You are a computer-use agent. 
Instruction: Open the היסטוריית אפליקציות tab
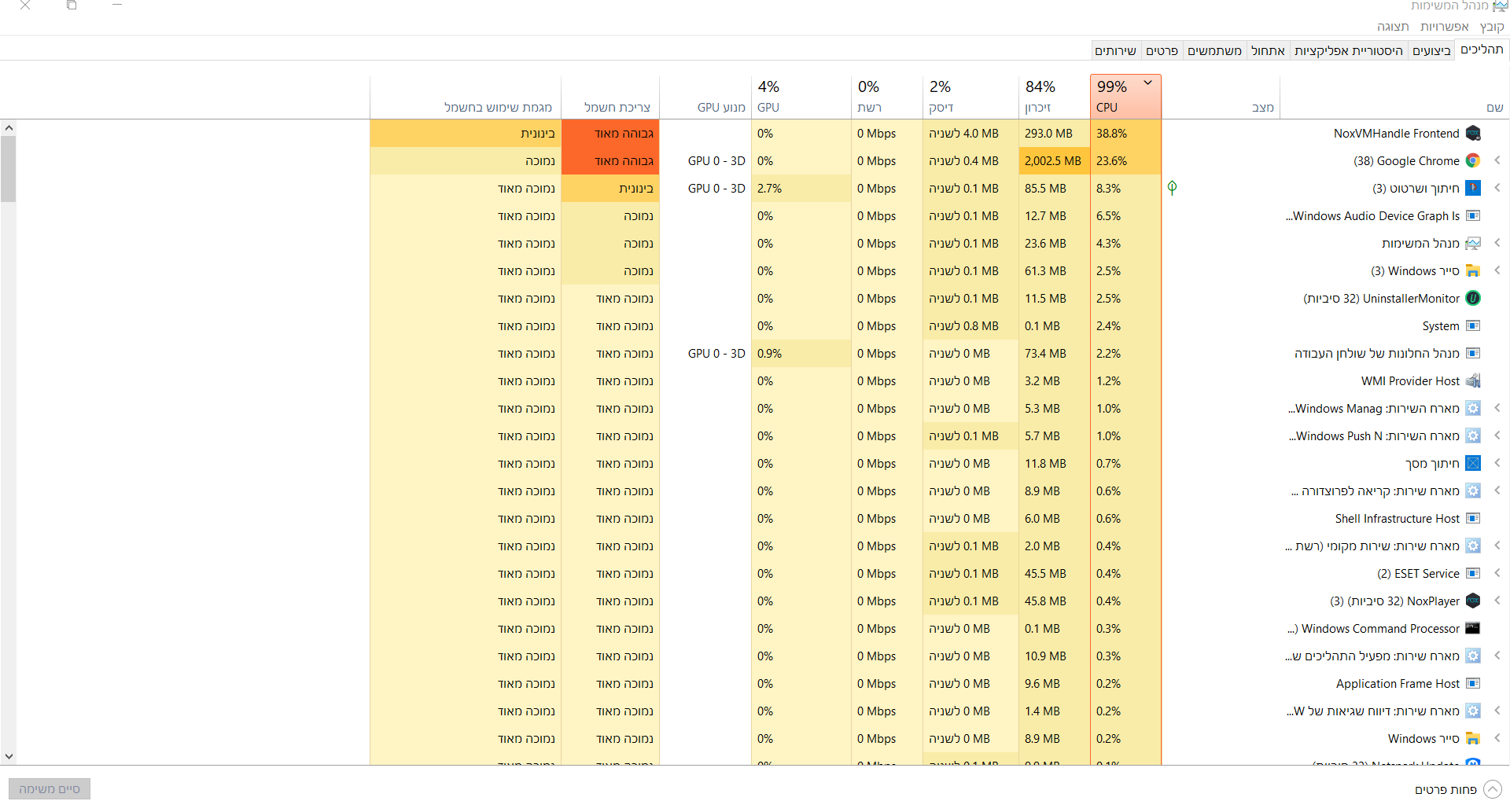[x=1349, y=51]
